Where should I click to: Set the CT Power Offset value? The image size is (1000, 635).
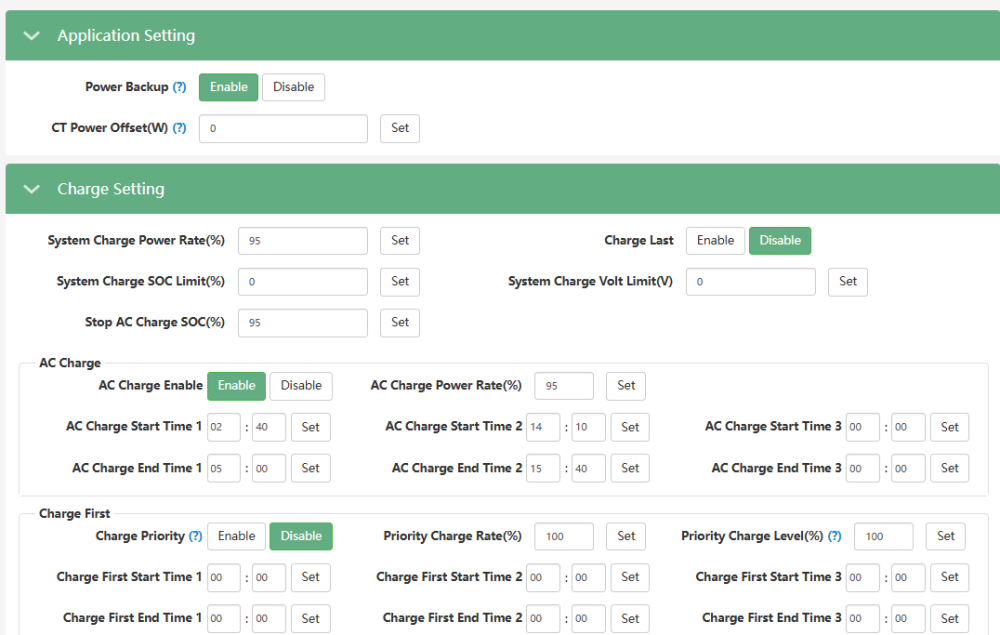point(400,128)
